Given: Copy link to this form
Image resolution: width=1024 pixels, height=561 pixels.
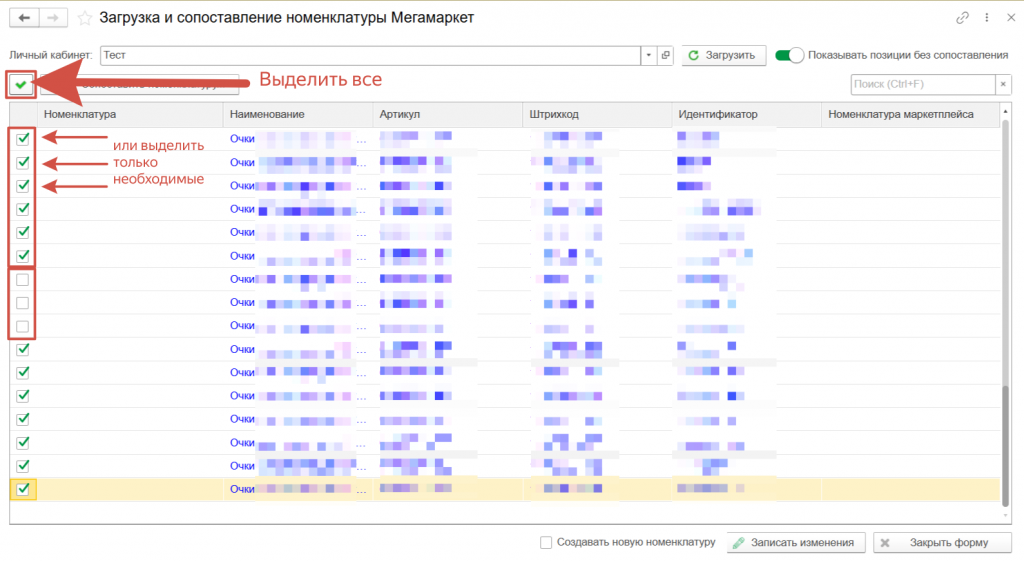Looking at the screenshot, I should point(962,18).
